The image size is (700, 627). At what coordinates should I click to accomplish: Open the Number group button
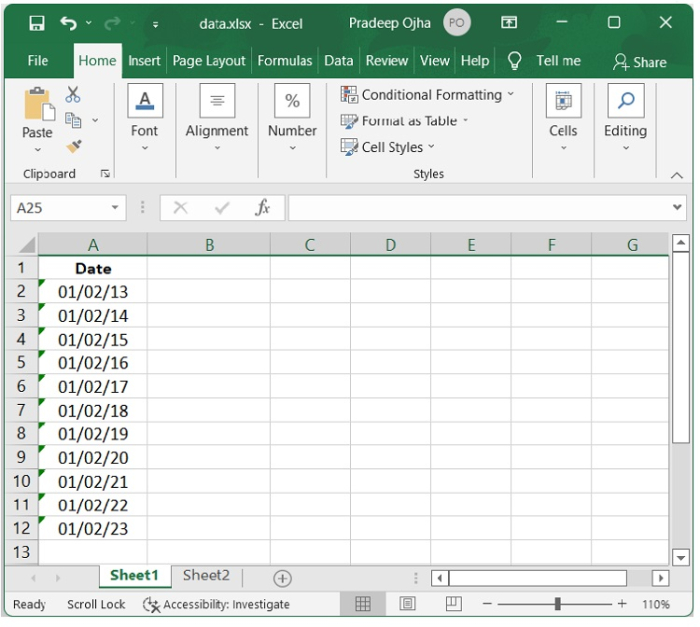292,117
